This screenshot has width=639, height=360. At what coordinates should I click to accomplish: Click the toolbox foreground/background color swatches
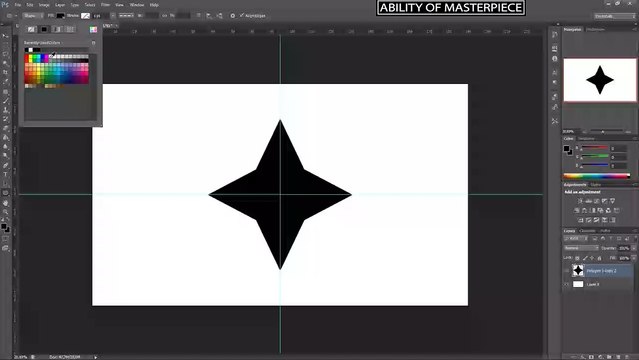pyautogui.click(x=5, y=227)
